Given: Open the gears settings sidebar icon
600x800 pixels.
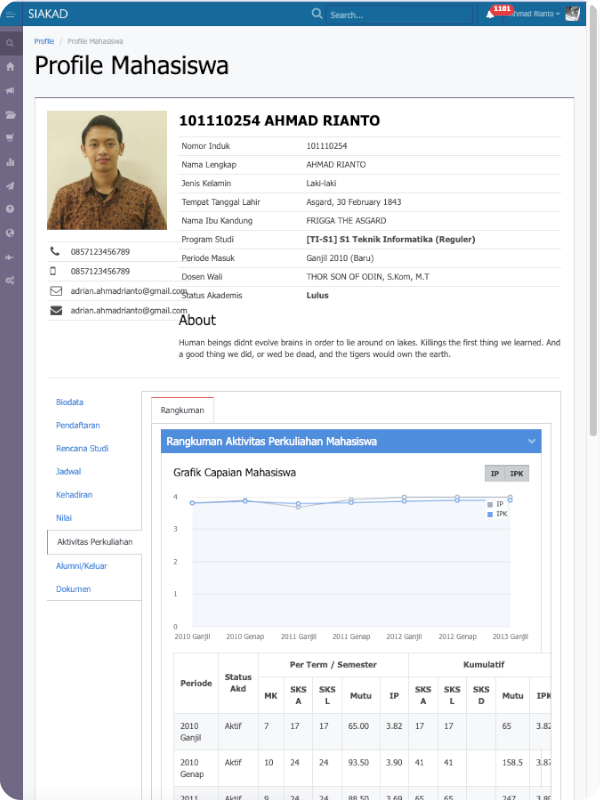Looking at the screenshot, I should (10, 281).
